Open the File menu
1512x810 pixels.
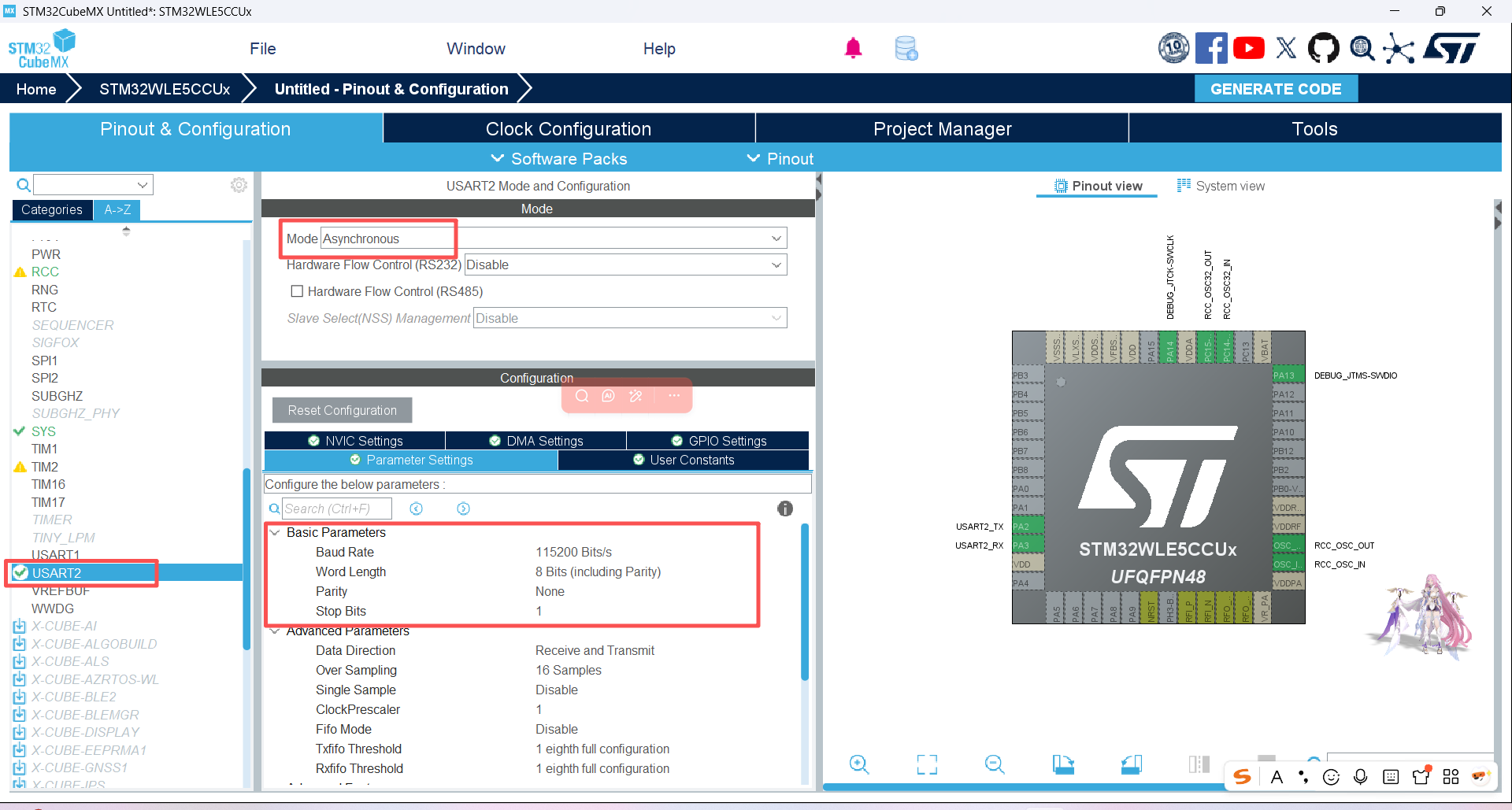(x=263, y=49)
